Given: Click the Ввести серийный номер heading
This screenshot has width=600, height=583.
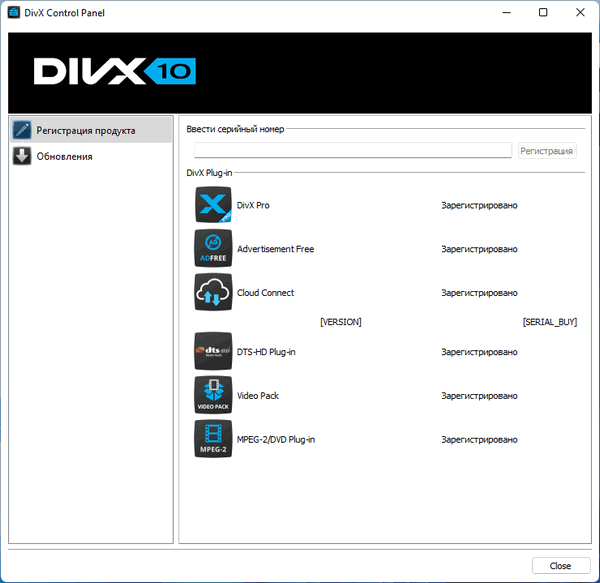Looking at the screenshot, I should click(x=235, y=129).
